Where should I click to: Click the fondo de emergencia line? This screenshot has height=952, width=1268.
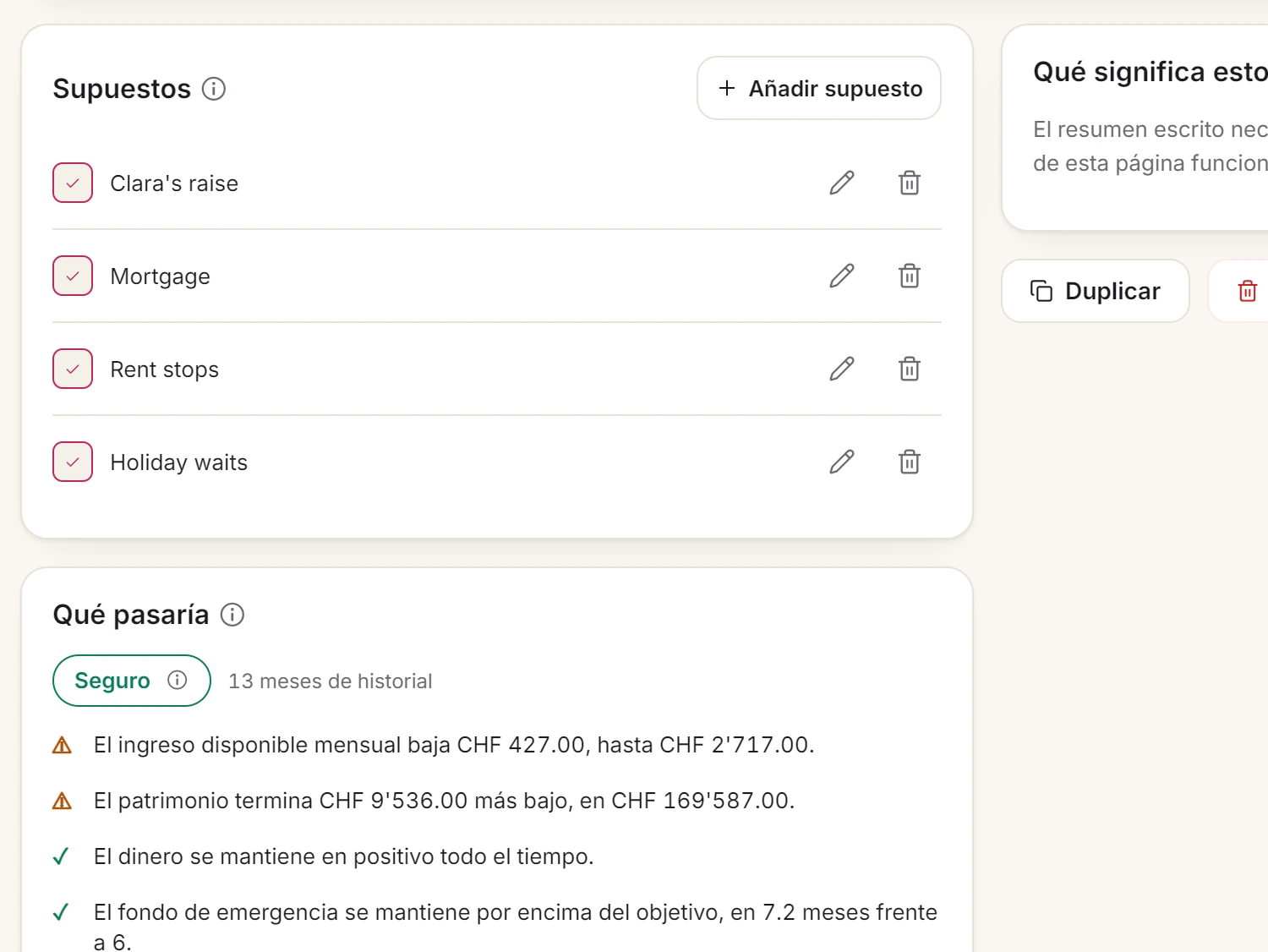pos(516,926)
